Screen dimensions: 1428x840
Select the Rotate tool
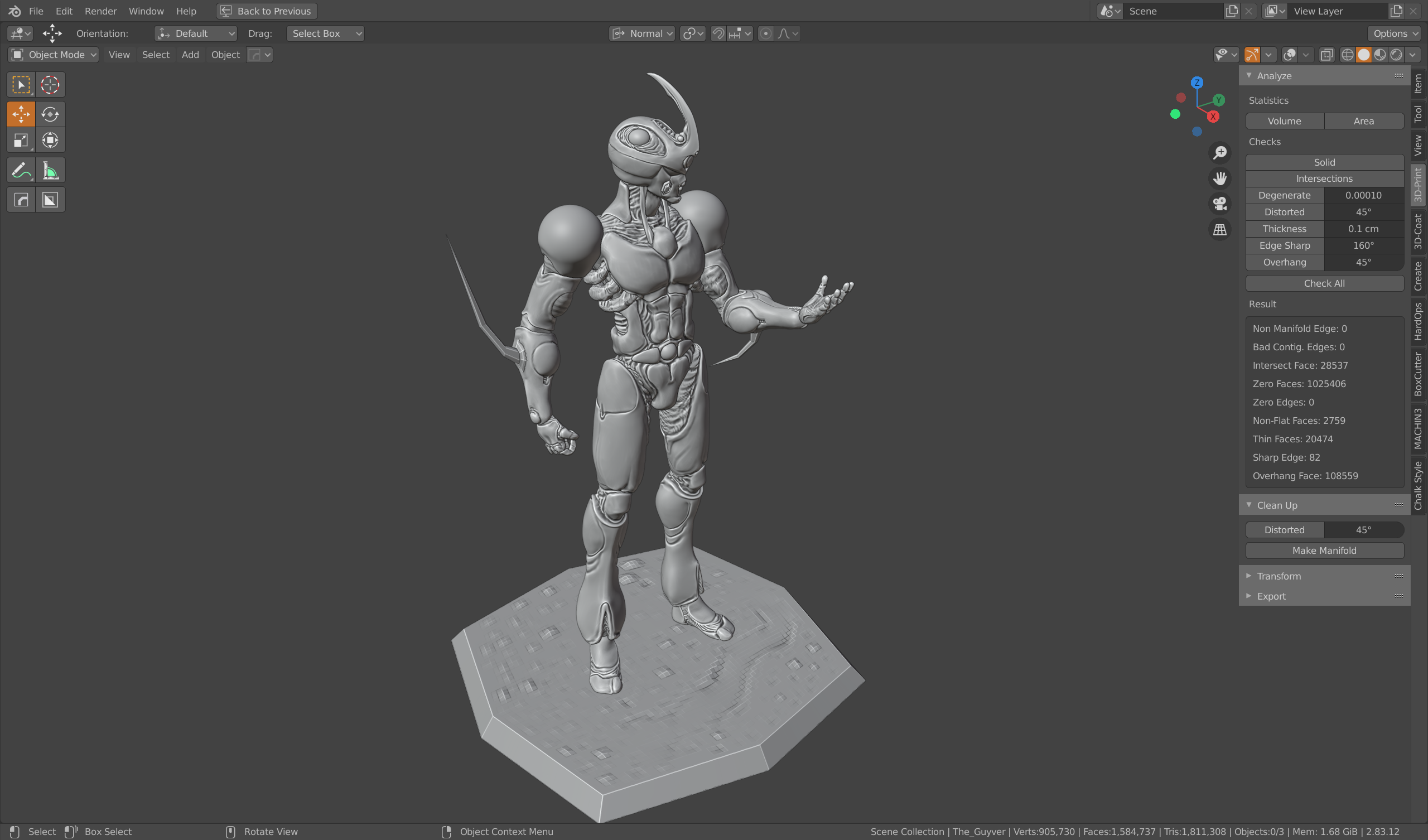click(x=50, y=114)
